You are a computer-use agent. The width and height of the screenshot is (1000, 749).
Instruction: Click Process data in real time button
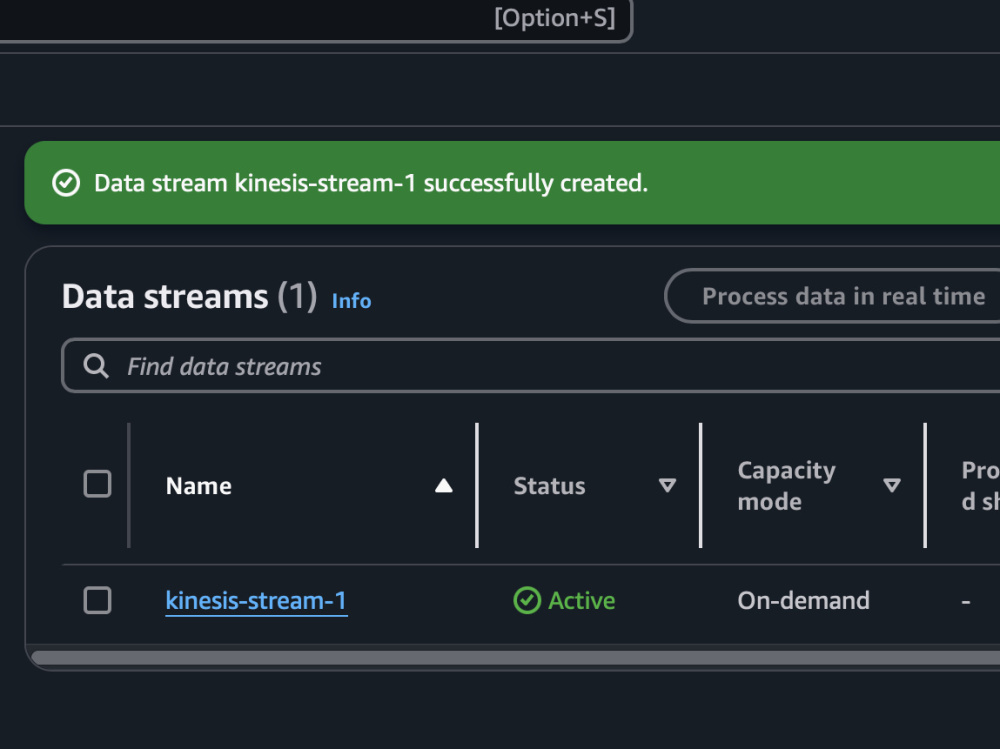(x=833, y=296)
